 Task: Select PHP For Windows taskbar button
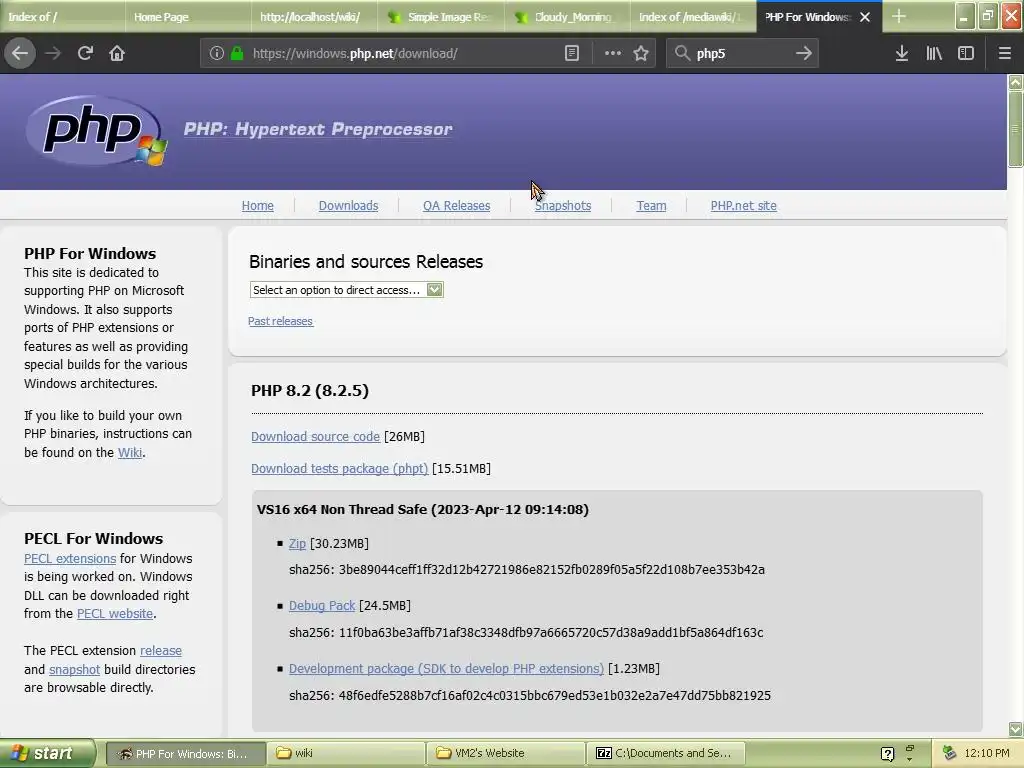click(x=186, y=753)
